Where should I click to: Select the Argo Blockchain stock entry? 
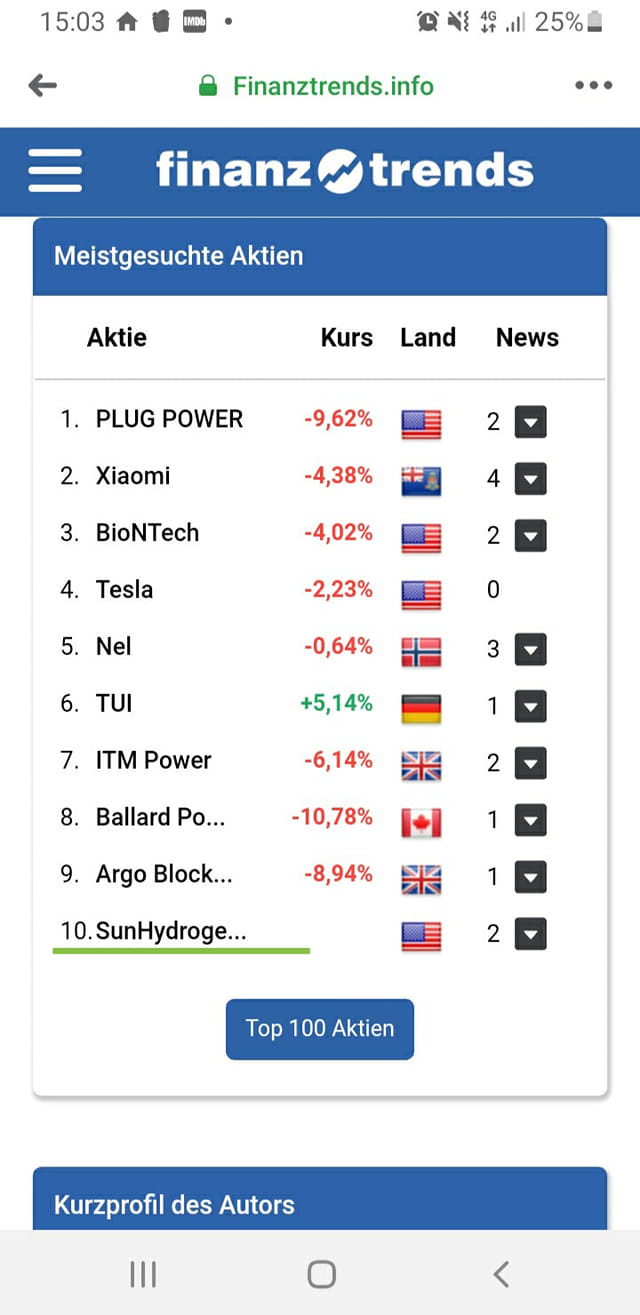tap(164, 874)
